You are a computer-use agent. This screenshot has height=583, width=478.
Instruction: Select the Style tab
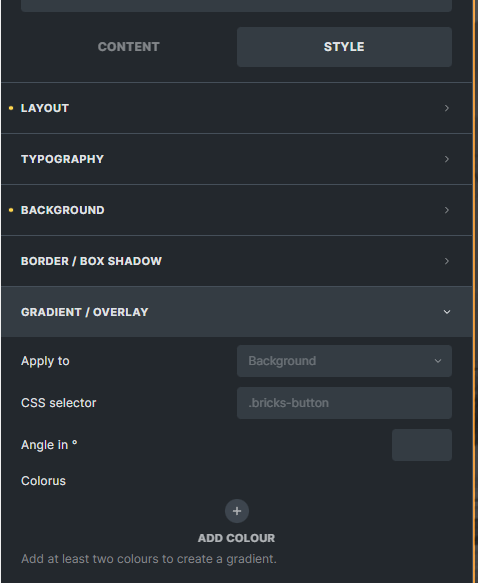coord(344,47)
